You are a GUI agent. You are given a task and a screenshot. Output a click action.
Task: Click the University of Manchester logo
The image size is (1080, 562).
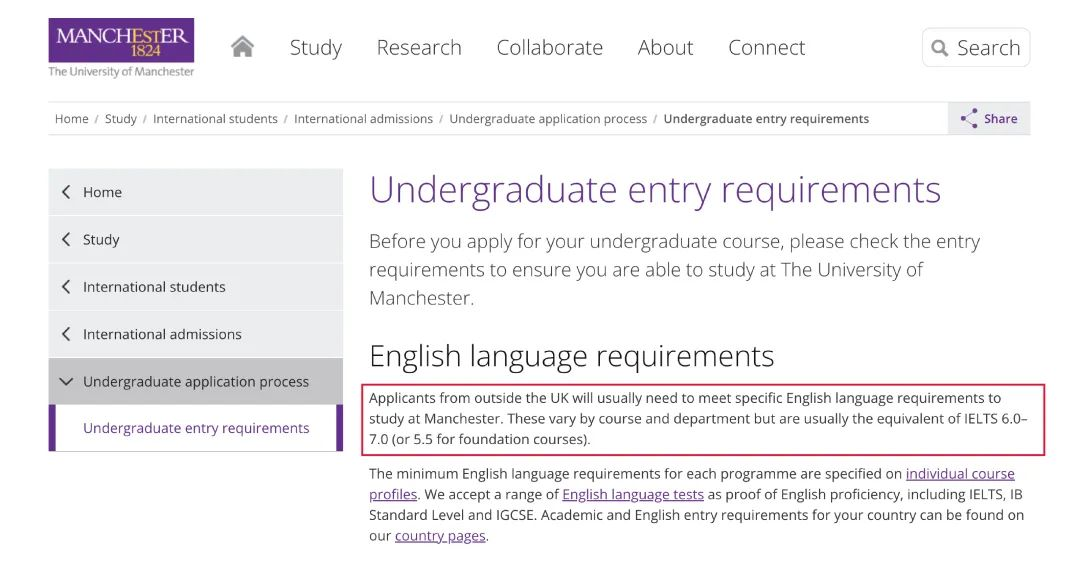tap(121, 48)
